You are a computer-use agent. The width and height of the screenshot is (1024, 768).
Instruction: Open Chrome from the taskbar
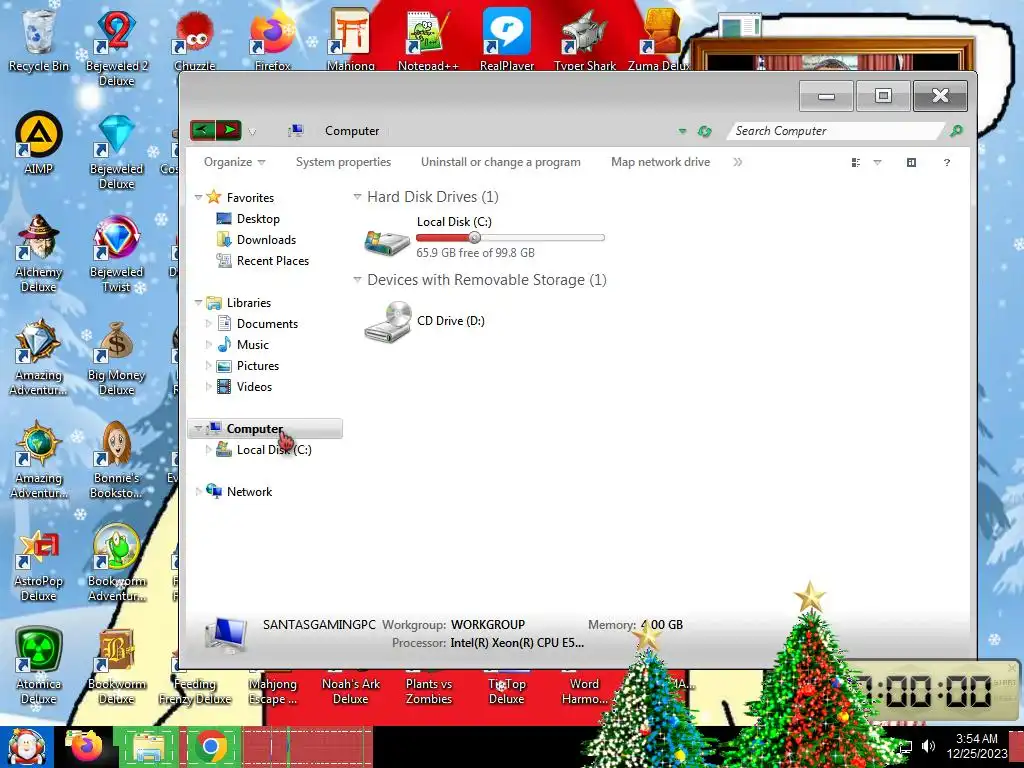(x=211, y=746)
